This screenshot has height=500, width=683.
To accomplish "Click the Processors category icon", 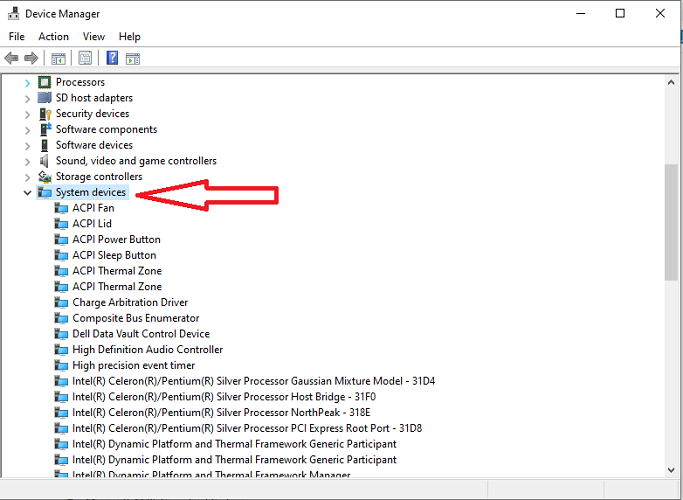I will tap(44, 82).
